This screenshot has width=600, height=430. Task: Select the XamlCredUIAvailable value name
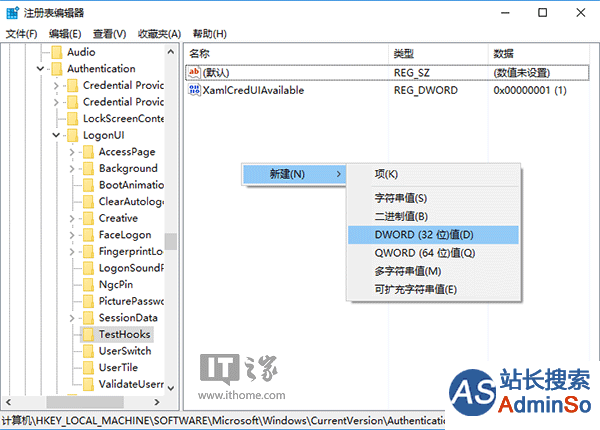[x=253, y=90]
